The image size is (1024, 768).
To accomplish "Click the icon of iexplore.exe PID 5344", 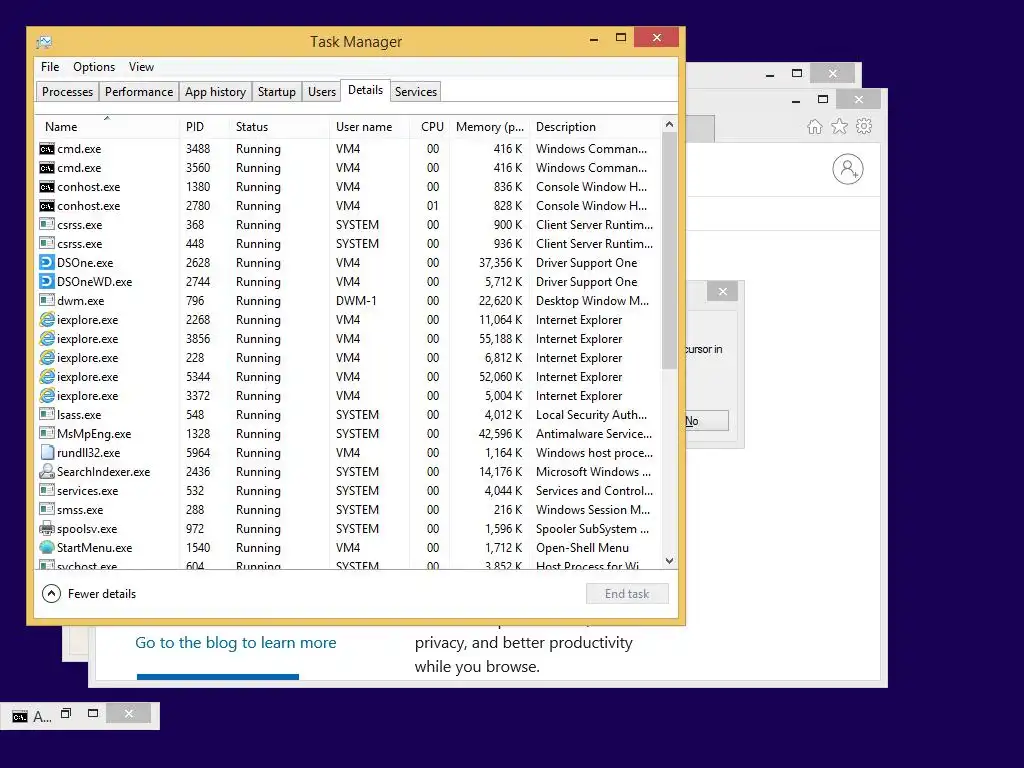I will [46, 376].
